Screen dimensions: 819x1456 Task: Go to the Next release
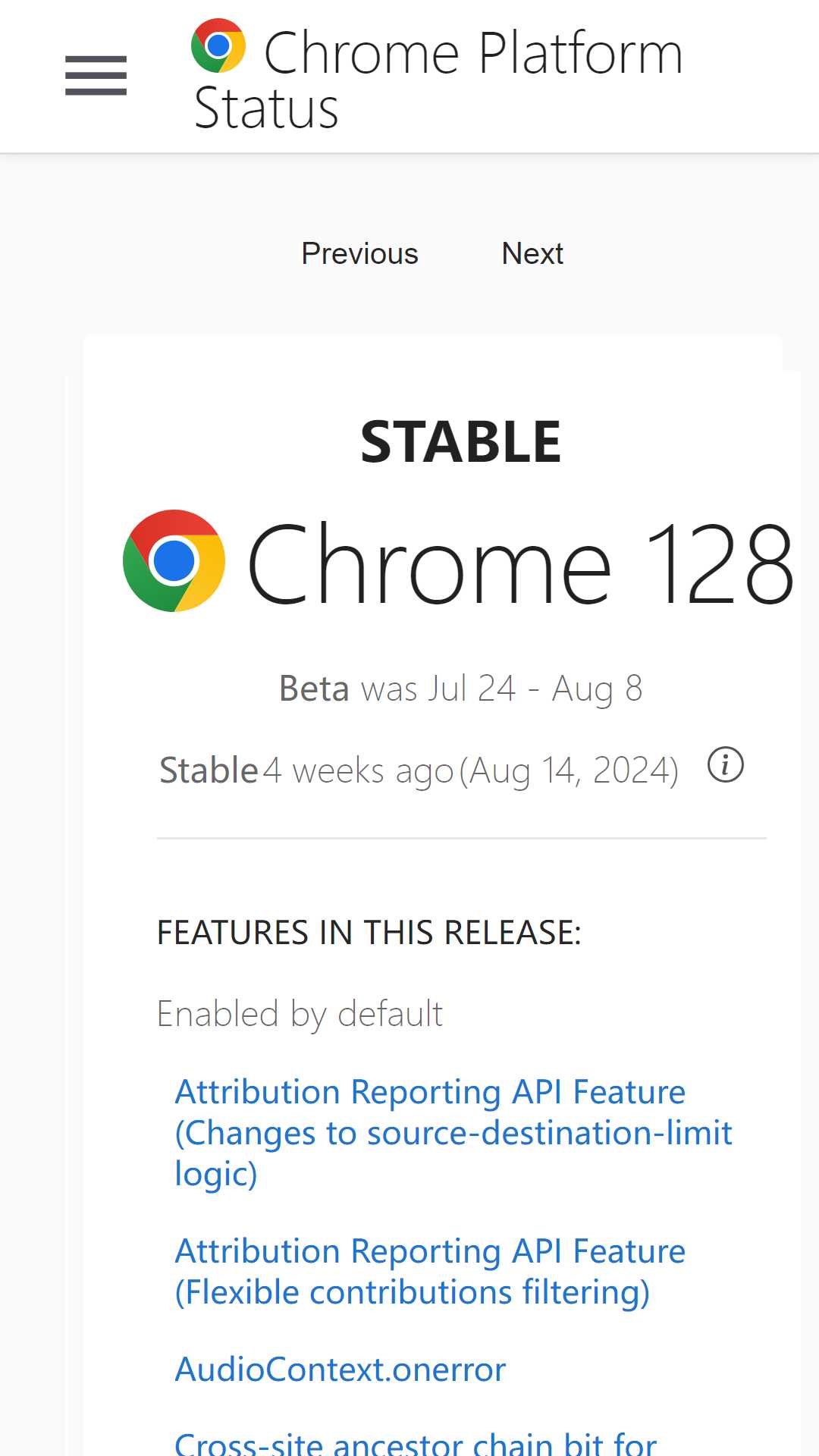point(532,253)
